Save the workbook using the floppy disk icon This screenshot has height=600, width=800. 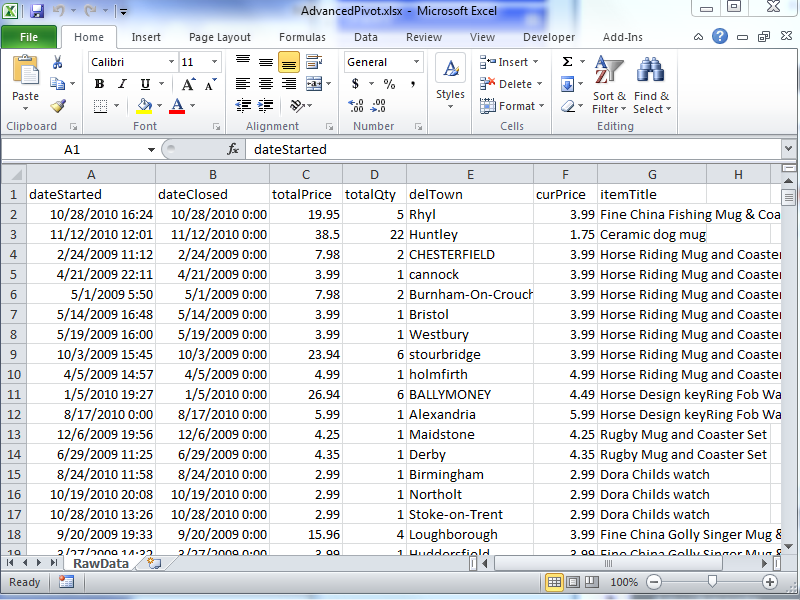tap(37, 11)
